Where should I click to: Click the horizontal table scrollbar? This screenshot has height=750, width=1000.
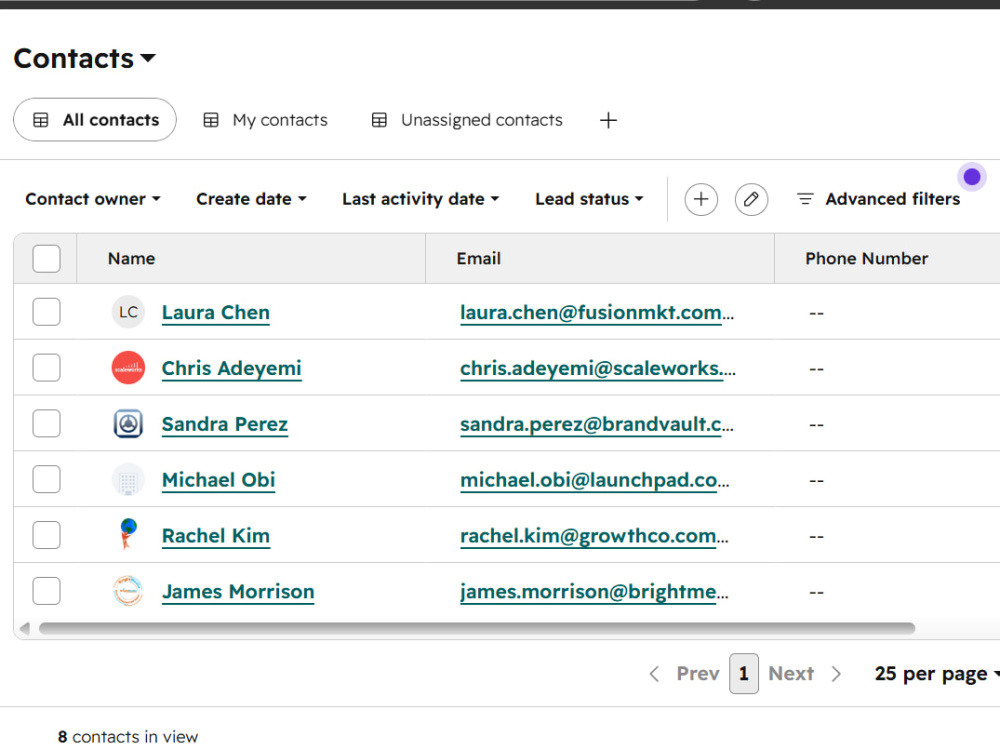coord(477,628)
